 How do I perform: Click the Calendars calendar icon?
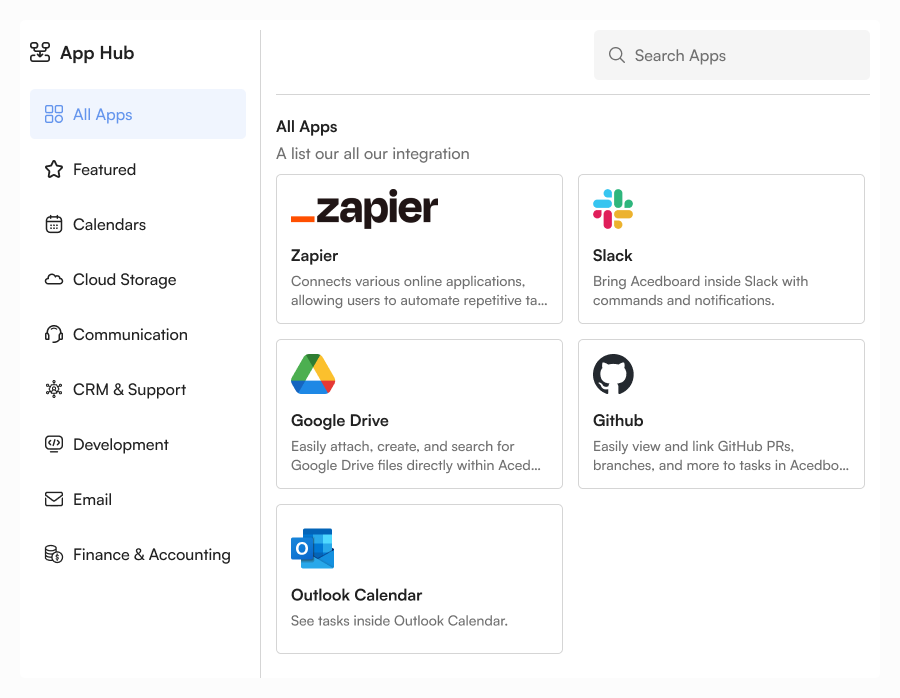pos(54,224)
